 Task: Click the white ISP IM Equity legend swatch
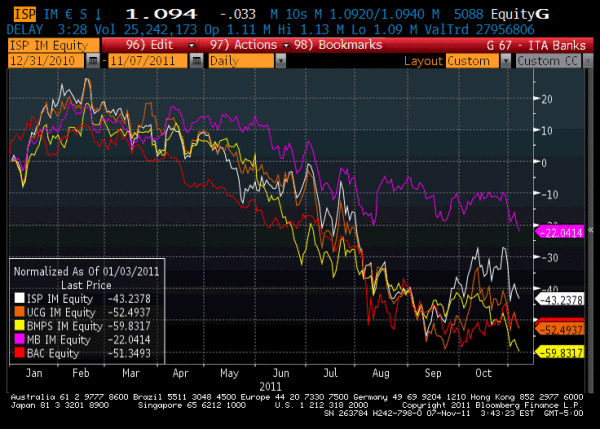click(20, 298)
